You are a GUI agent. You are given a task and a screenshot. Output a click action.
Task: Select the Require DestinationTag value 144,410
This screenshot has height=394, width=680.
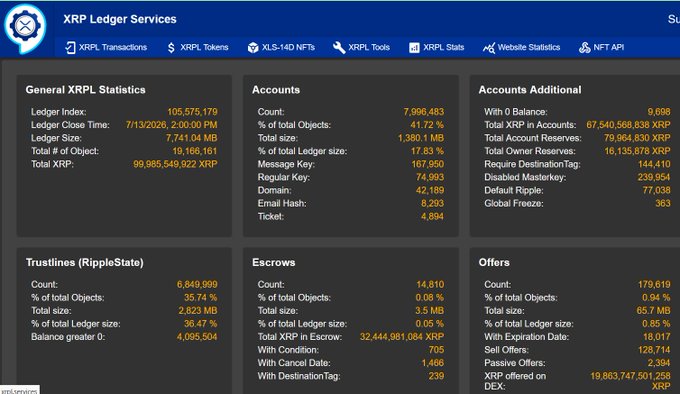654,164
